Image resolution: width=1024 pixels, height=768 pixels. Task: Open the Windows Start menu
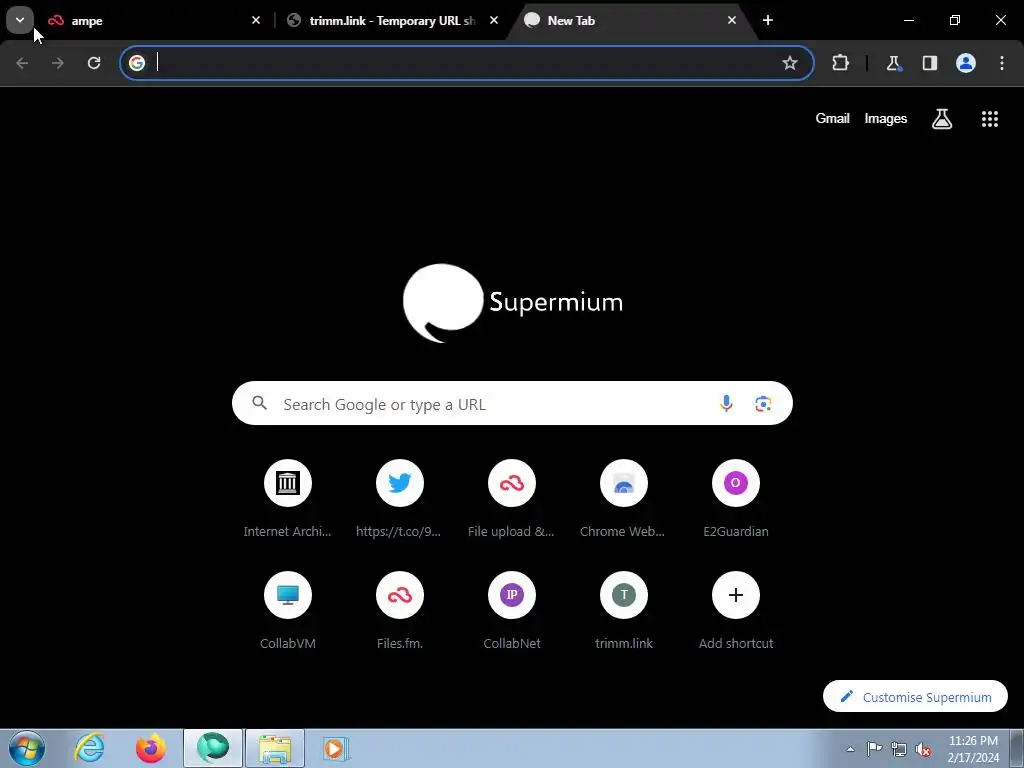pyautogui.click(x=27, y=748)
